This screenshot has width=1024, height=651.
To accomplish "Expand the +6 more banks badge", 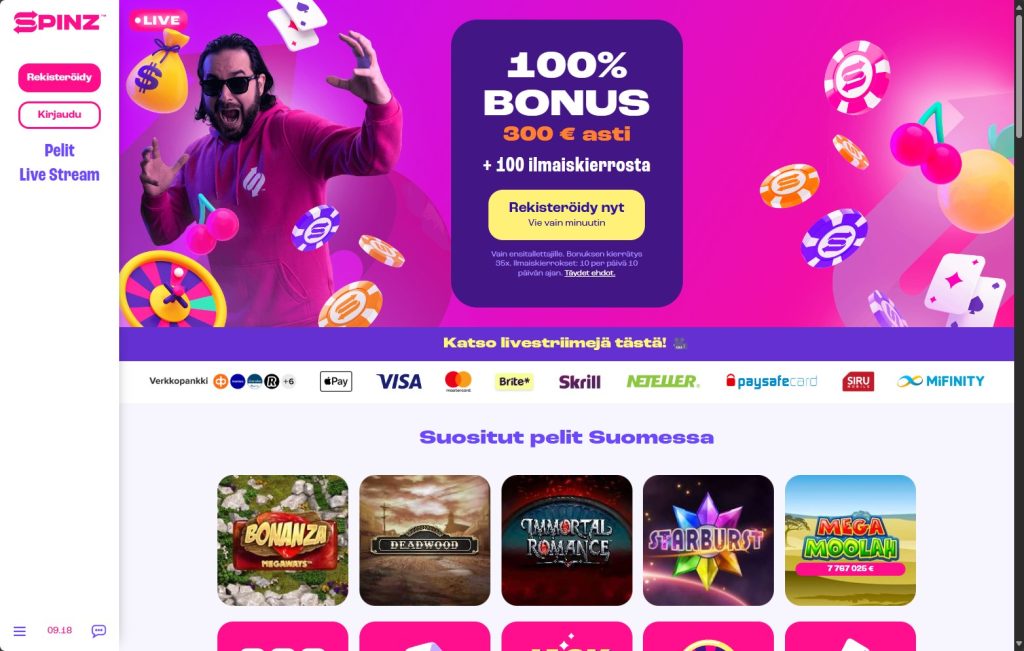I will tap(288, 381).
